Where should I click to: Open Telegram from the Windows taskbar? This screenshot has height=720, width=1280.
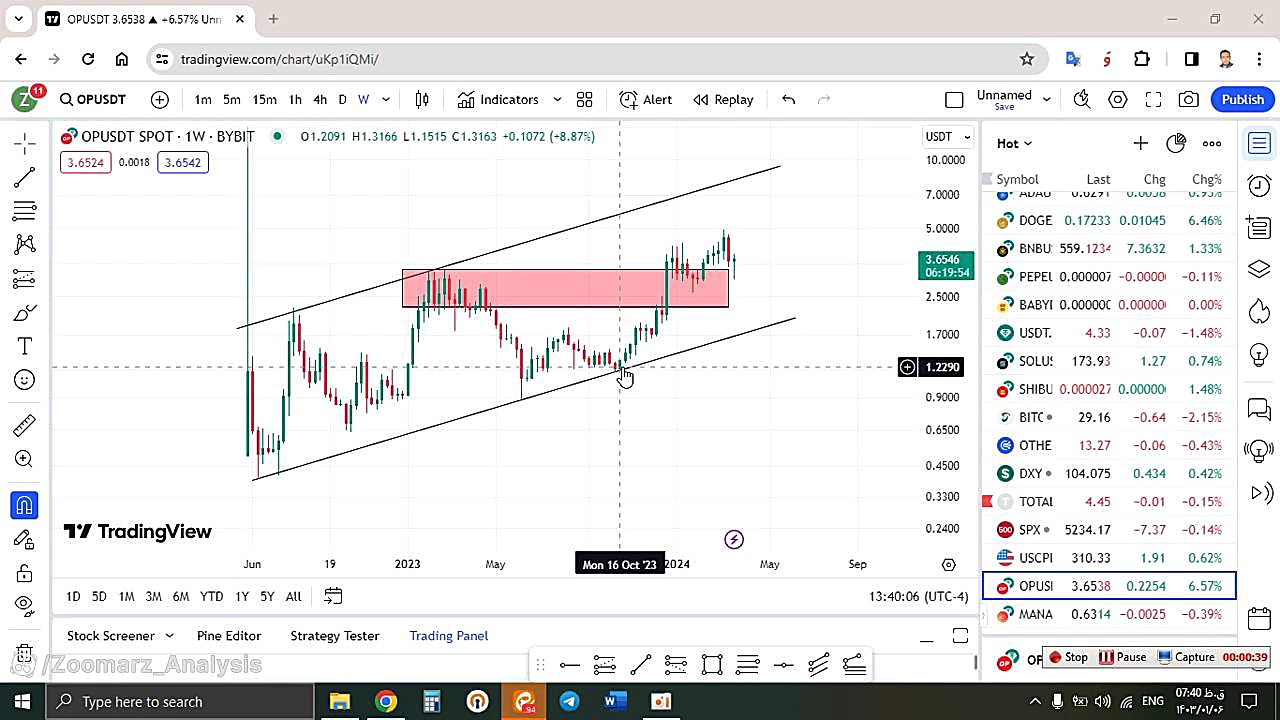[569, 701]
